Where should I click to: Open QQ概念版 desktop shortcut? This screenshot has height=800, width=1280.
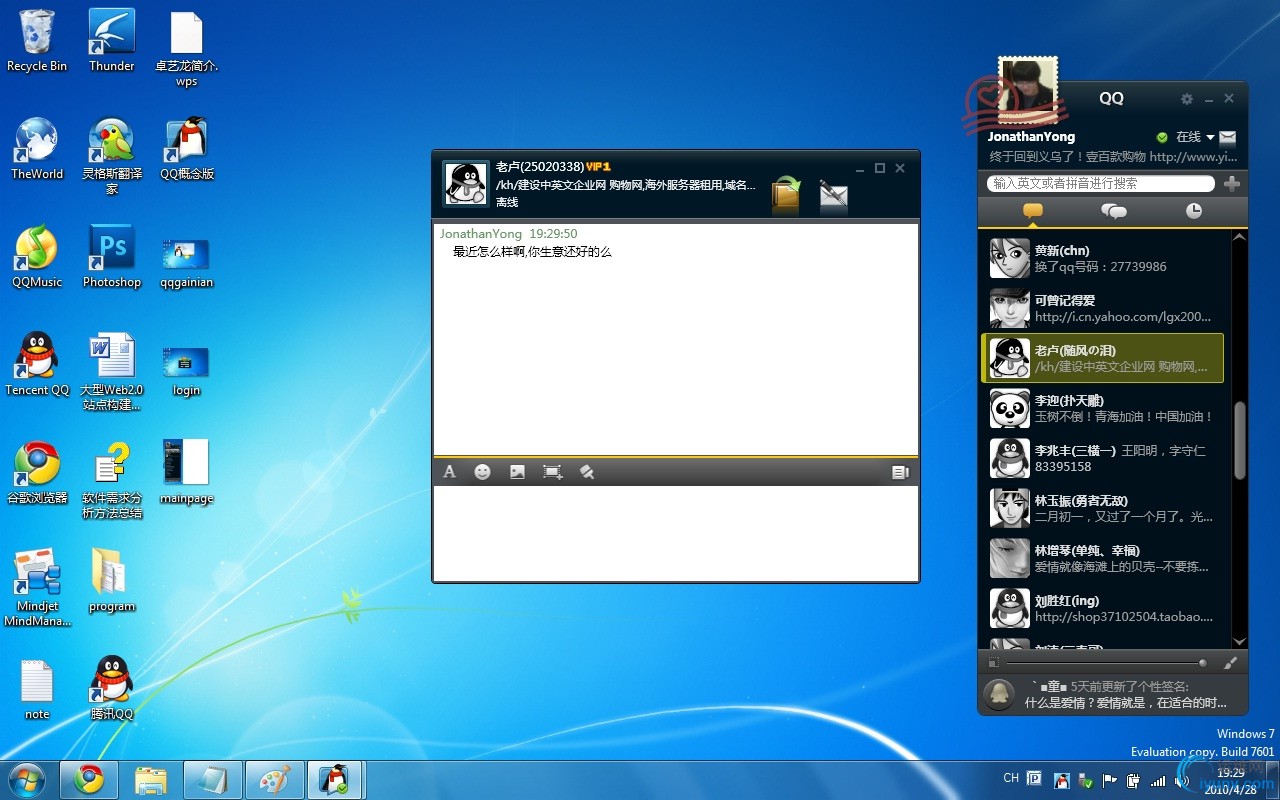coord(187,149)
